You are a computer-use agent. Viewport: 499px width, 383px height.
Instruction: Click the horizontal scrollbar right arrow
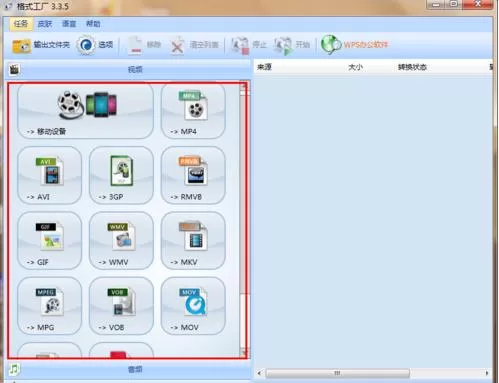tap(487, 373)
